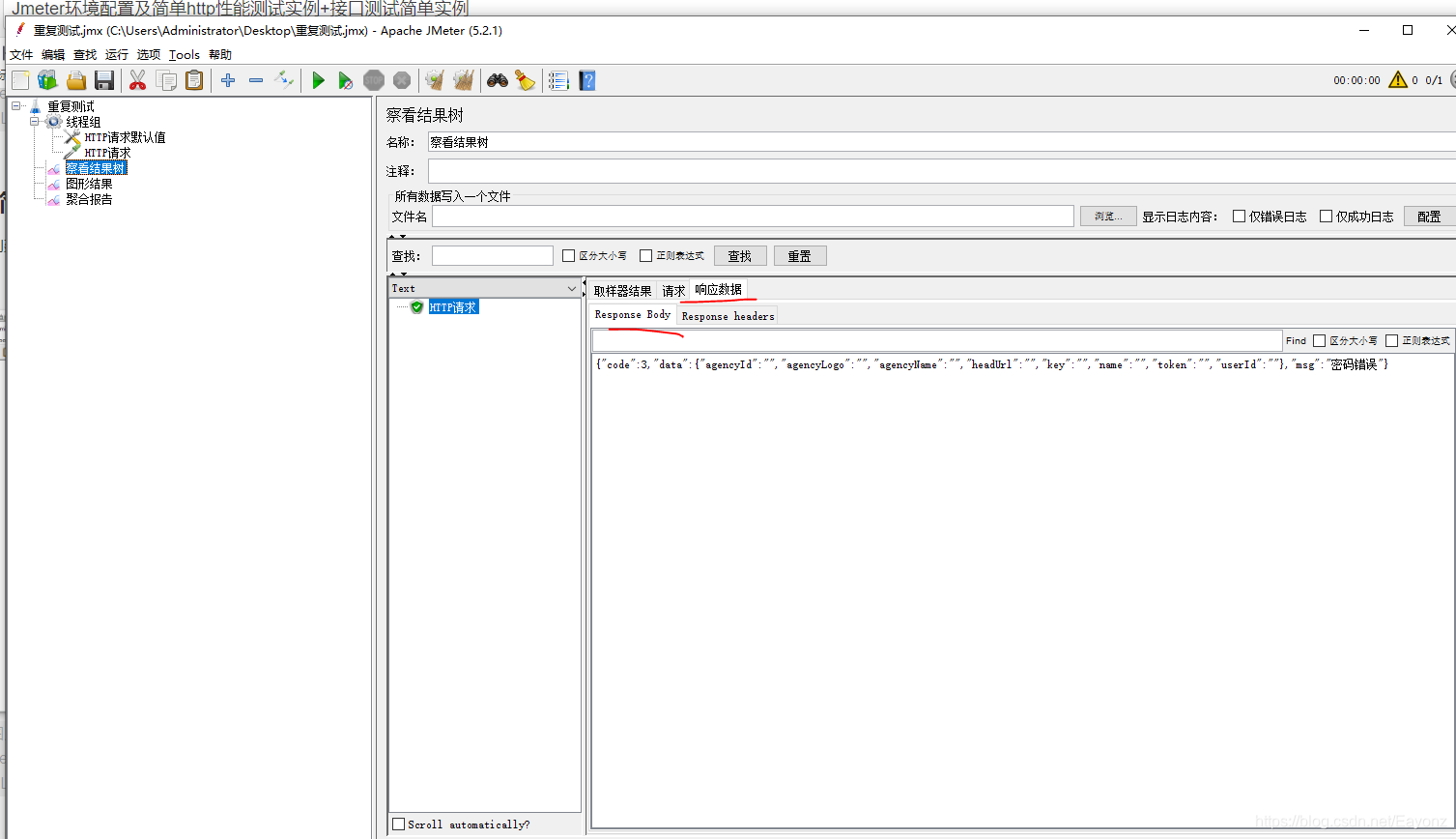
Task: Open the 编辑 menu
Action: pos(53,55)
